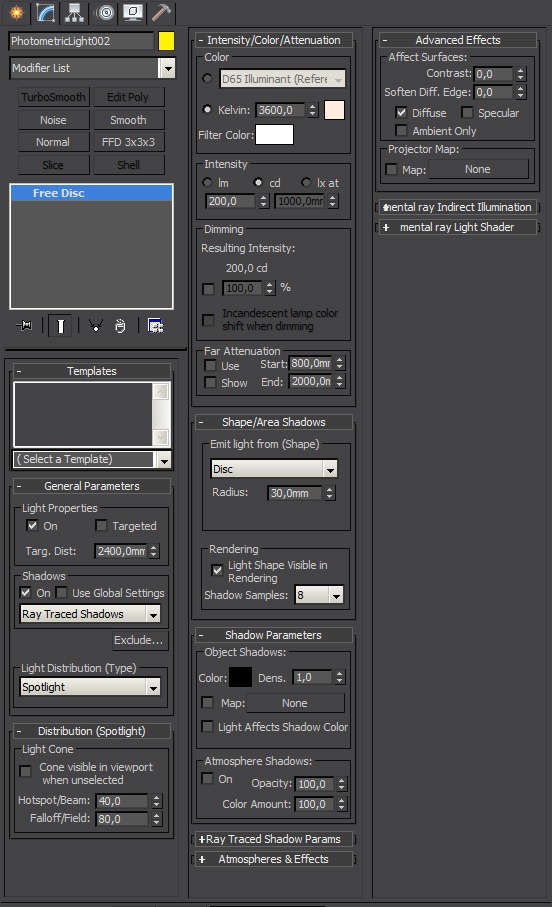
Task: Click the shadow Map None button
Action: (x=295, y=703)
